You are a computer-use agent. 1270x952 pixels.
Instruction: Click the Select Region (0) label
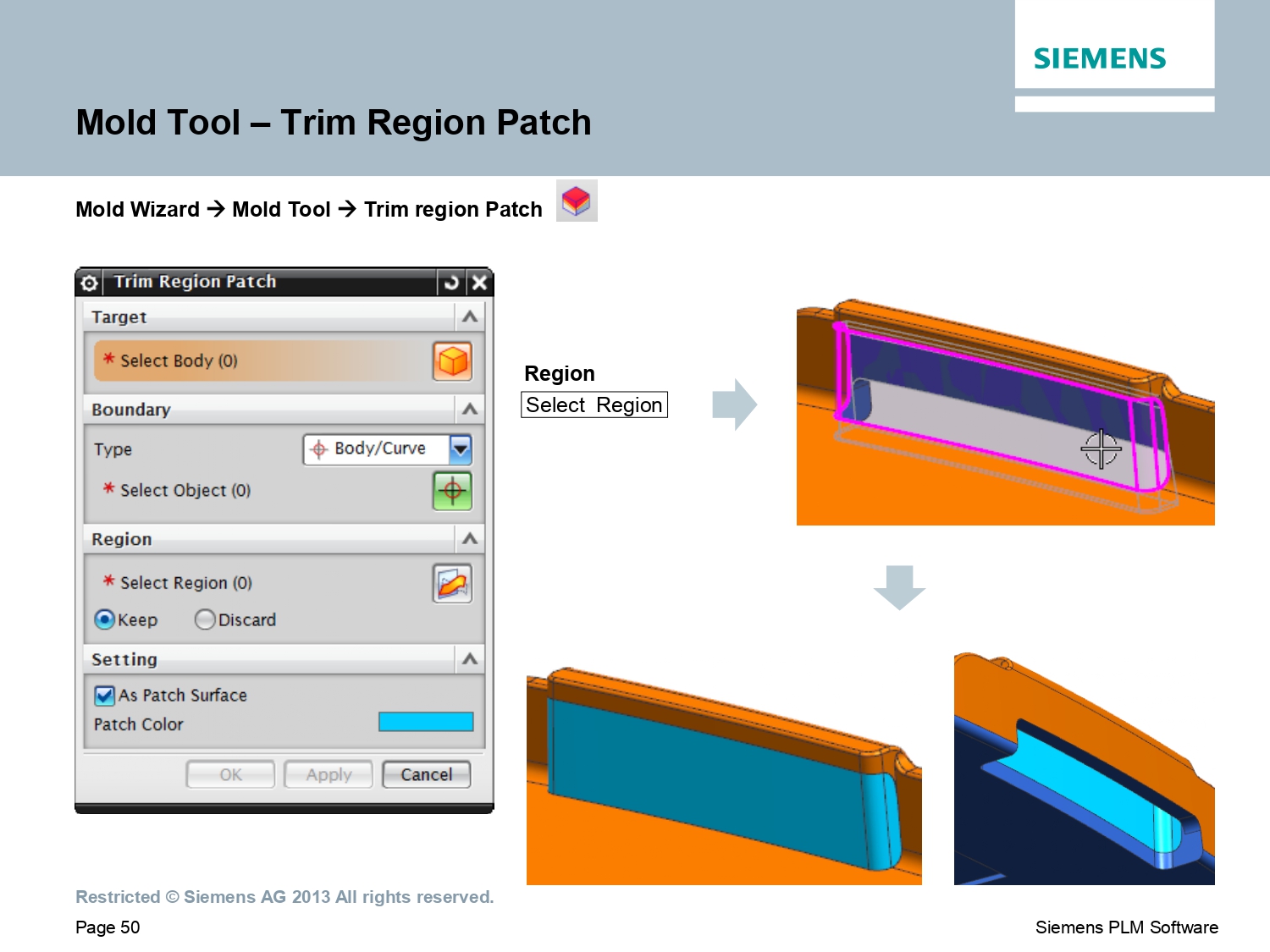tap(186, 583)
